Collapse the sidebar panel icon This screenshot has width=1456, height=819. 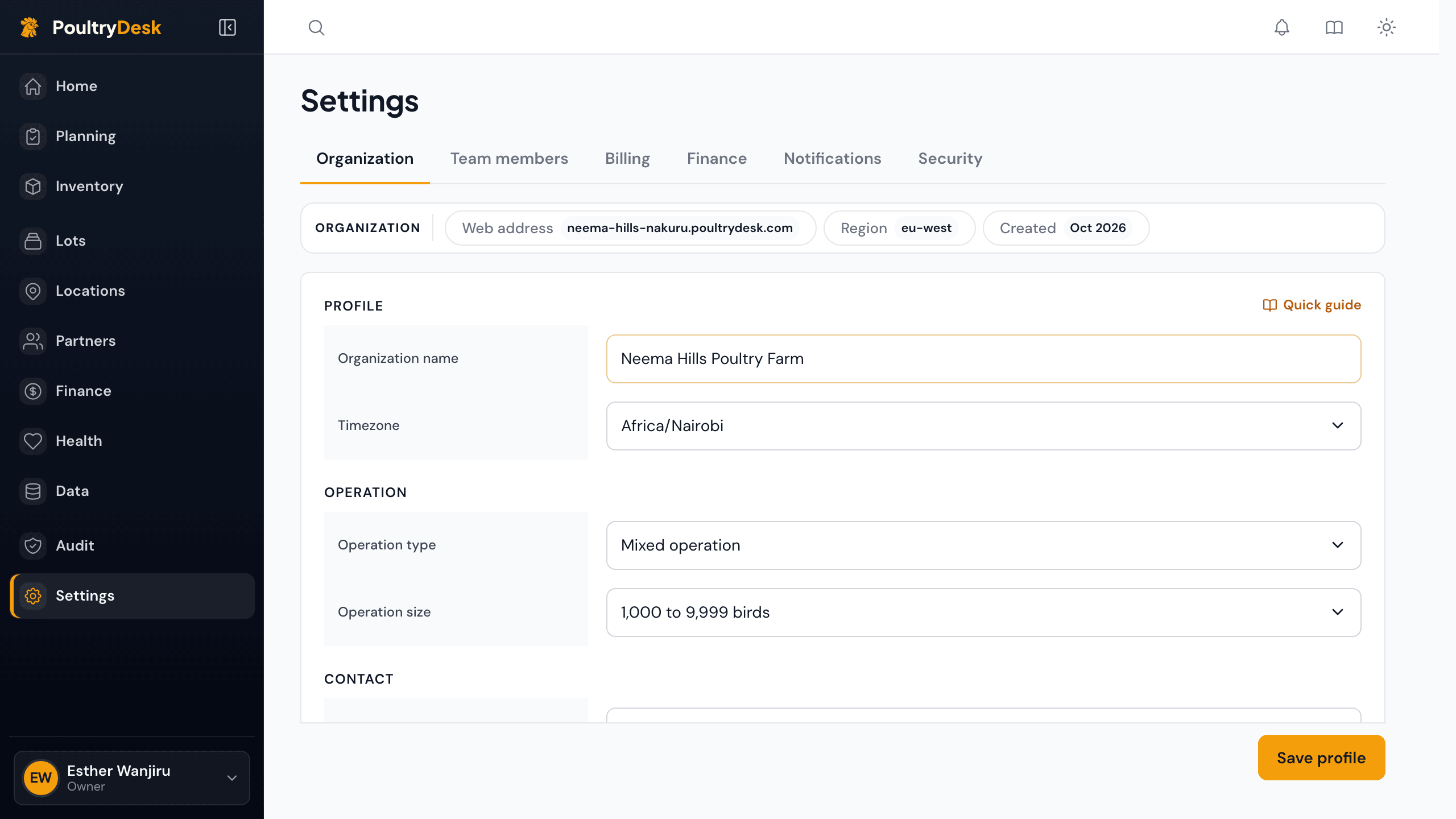click(x=227, y=27)
